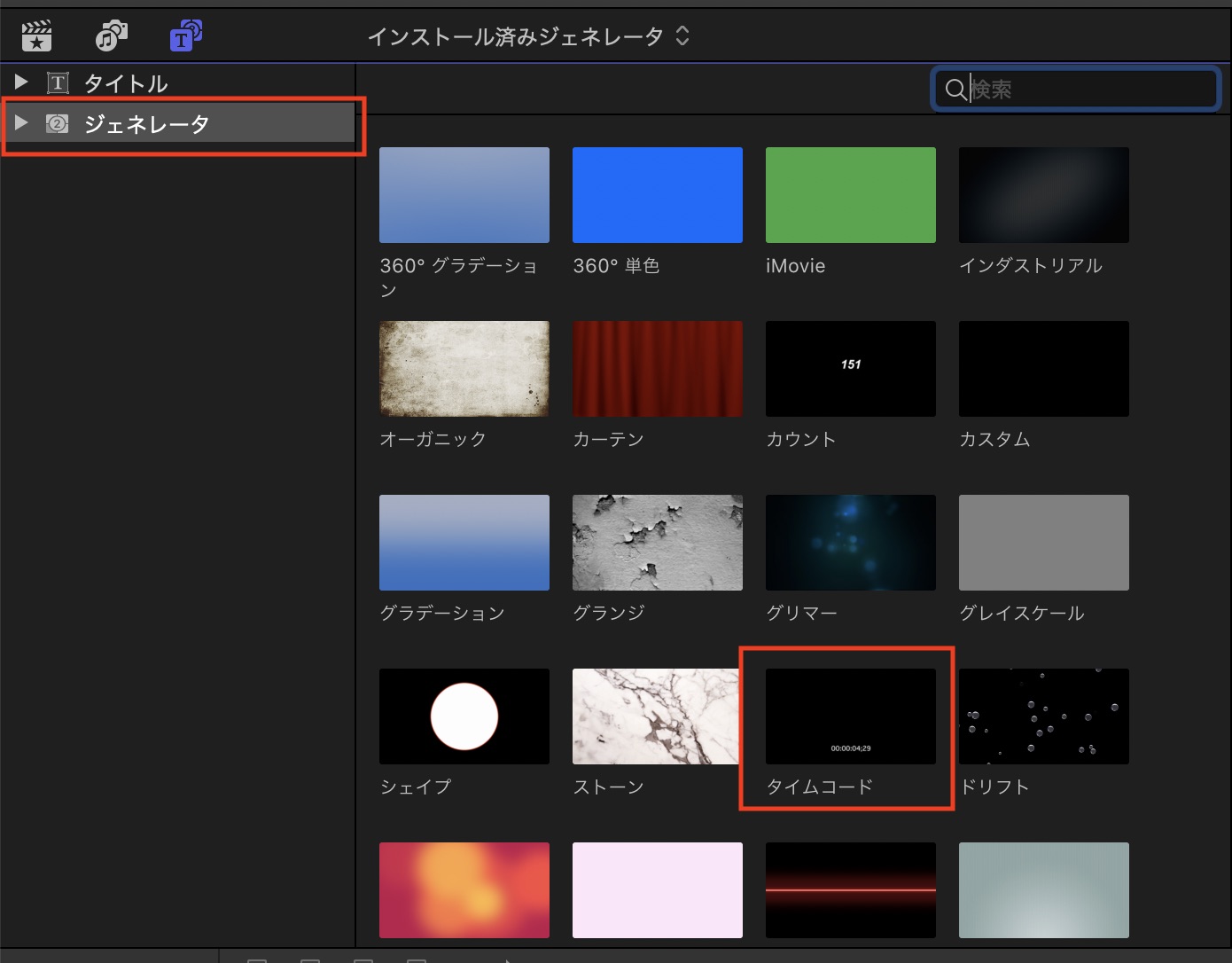The image size is (1232, 963).
Task: Select the カウント generator thumbnail
Action: 850,369
